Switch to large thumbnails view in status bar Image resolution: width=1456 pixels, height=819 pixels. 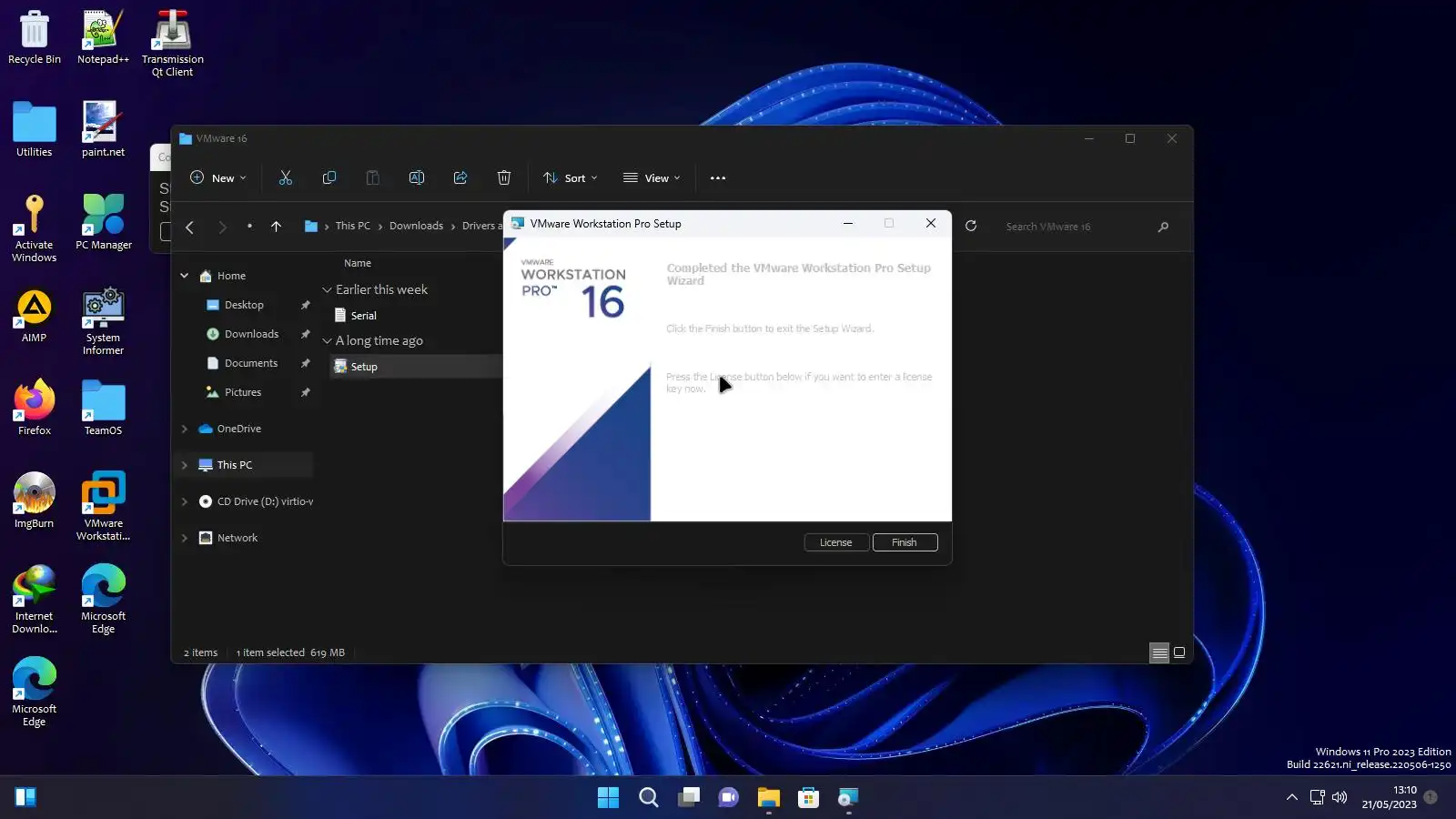pyautogui.click(x=1179, y=652)
